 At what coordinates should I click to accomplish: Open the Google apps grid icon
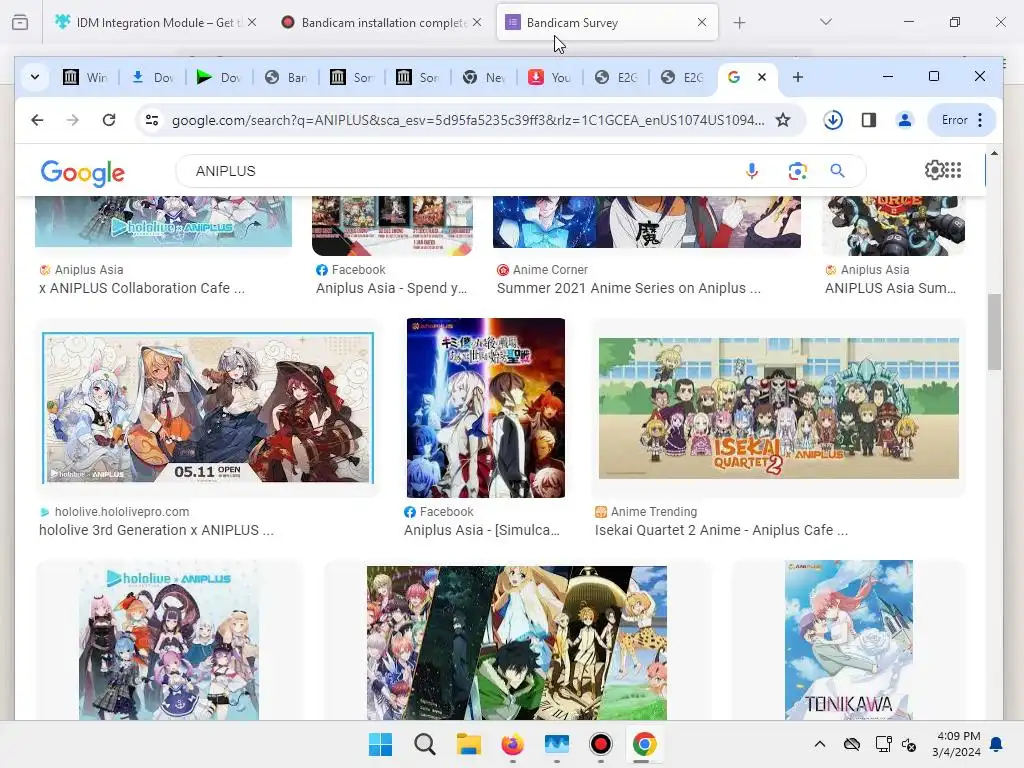click(953, 170)
